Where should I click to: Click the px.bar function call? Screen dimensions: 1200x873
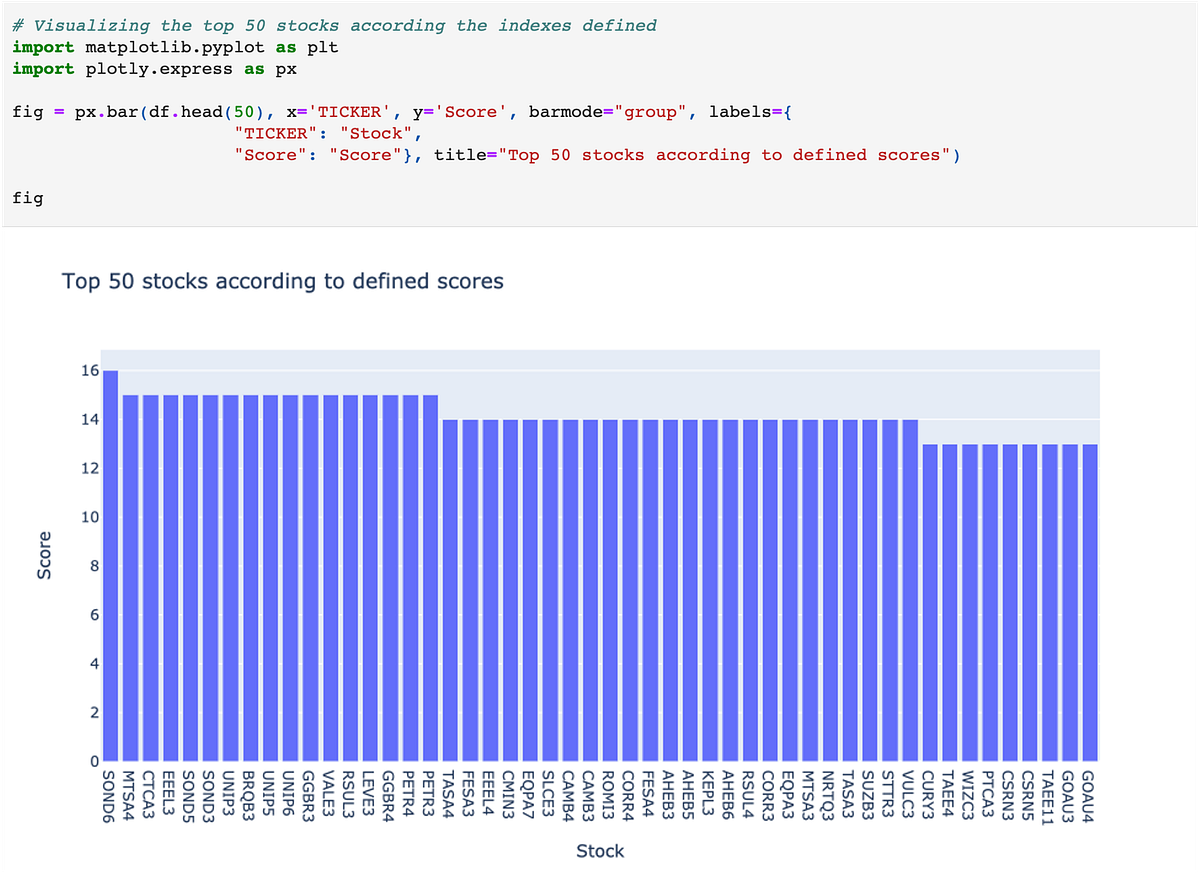105,111
